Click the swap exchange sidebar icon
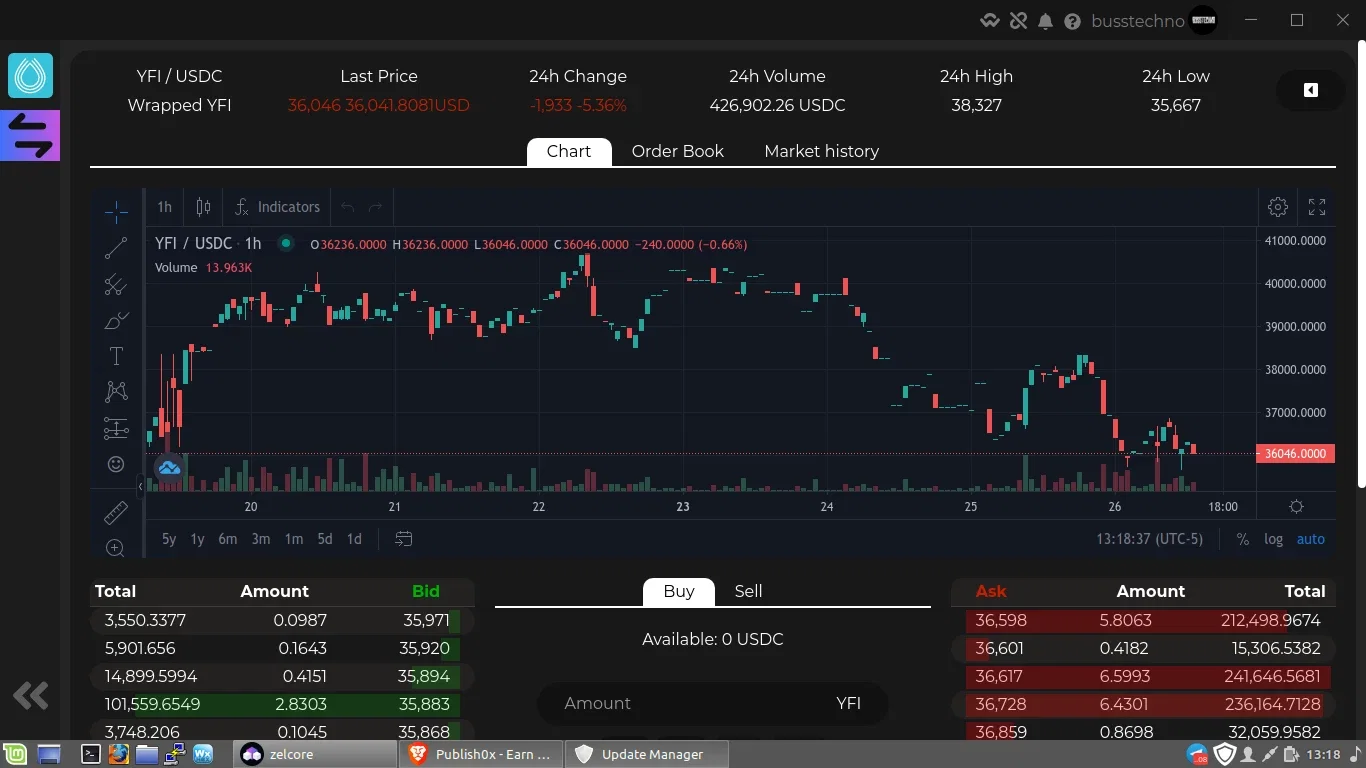 tap(31, 135)
